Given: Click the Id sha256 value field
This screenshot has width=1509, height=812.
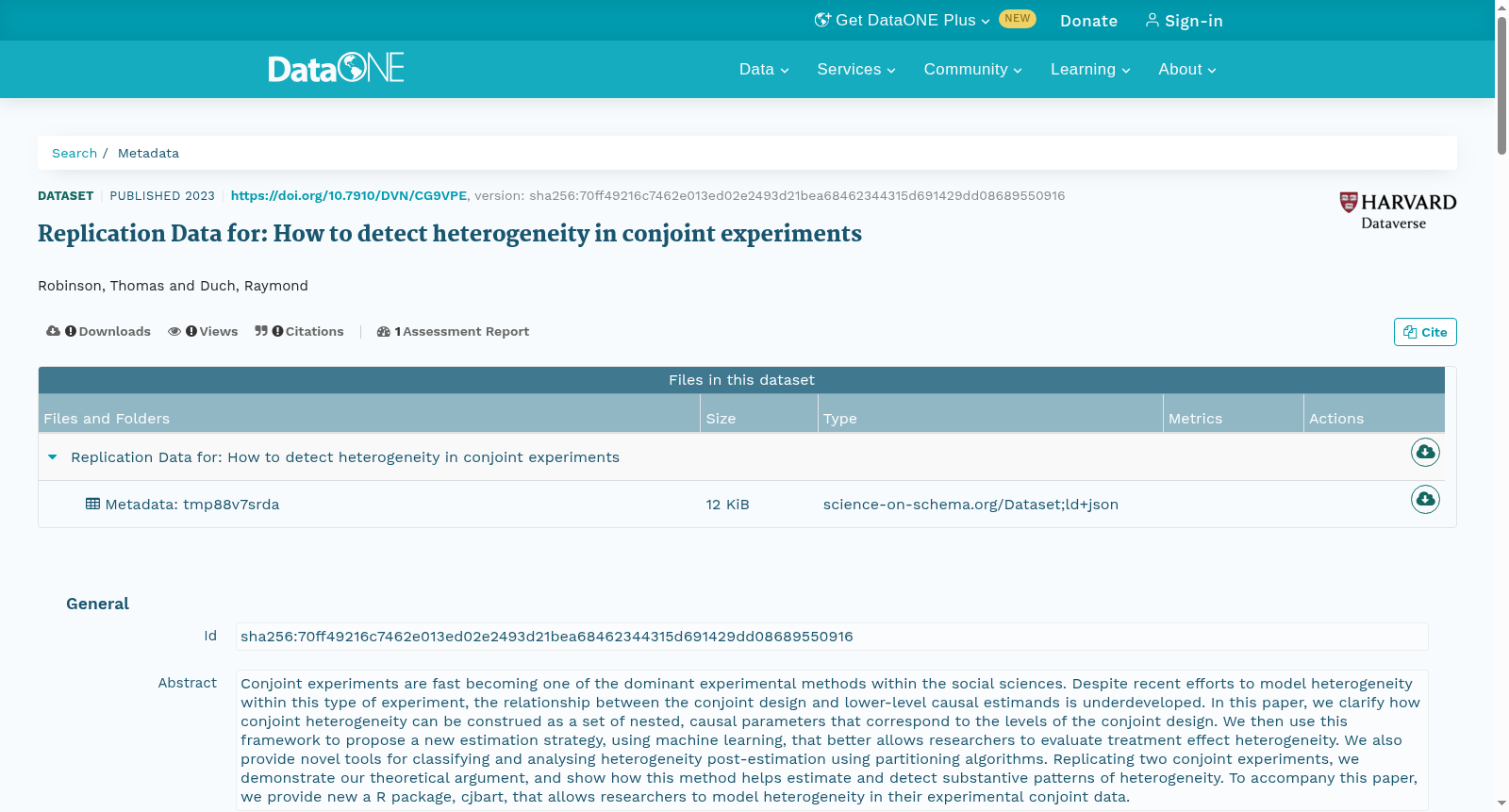Looking at the screenshot, I should click(832, 637).
